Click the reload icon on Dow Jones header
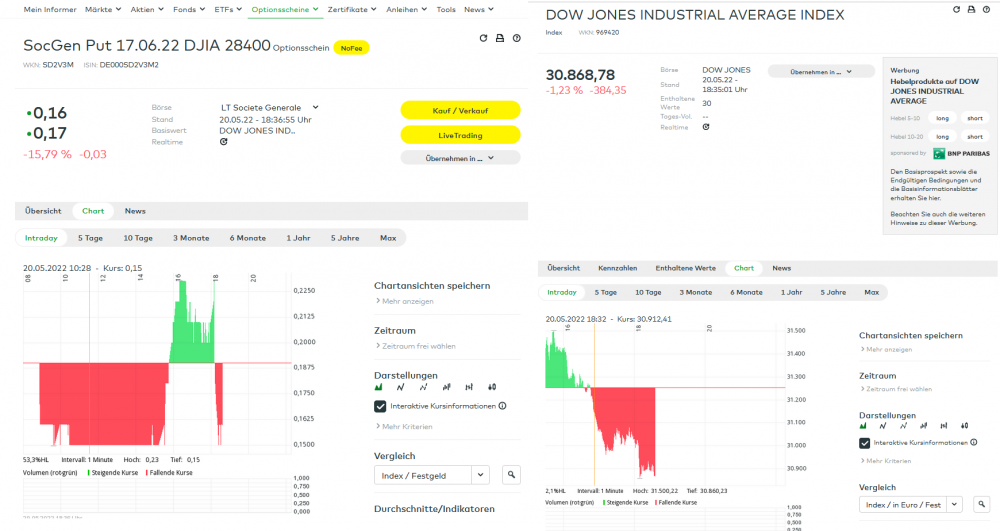 [x=956, y=10]
